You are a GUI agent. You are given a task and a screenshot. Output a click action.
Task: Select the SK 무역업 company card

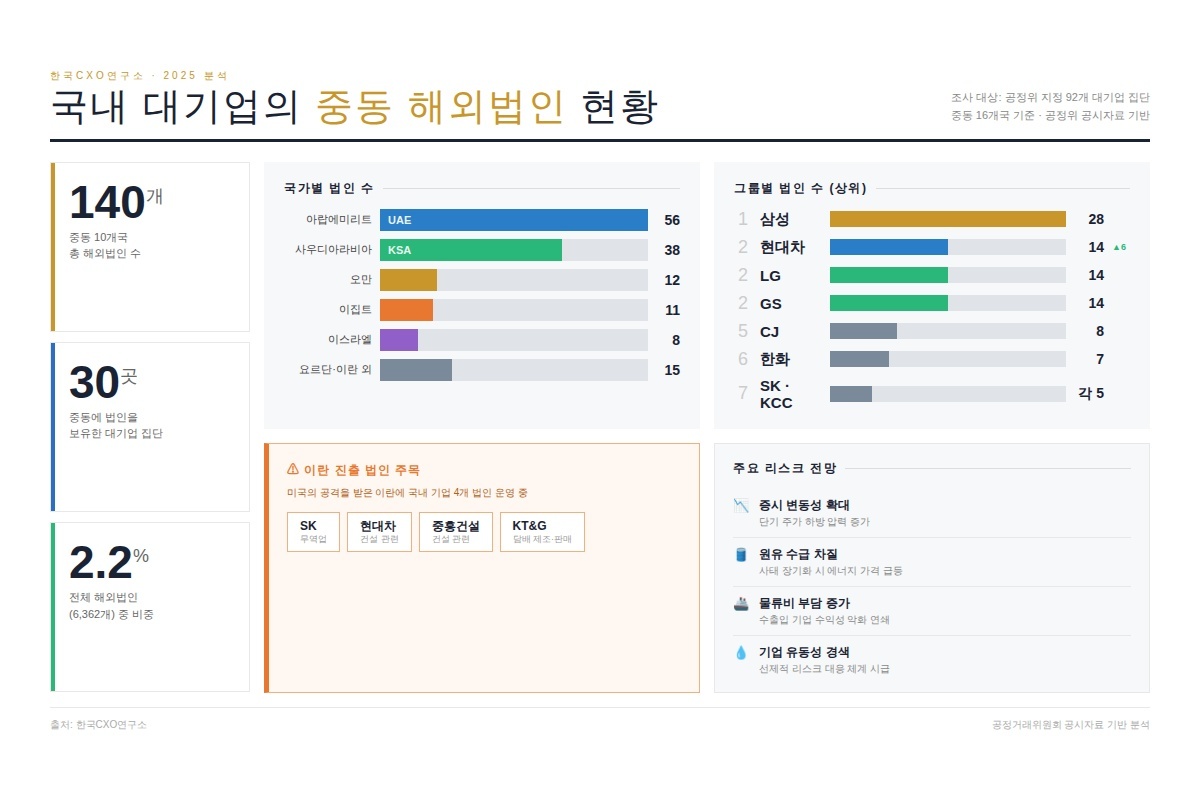coord(313,532)
